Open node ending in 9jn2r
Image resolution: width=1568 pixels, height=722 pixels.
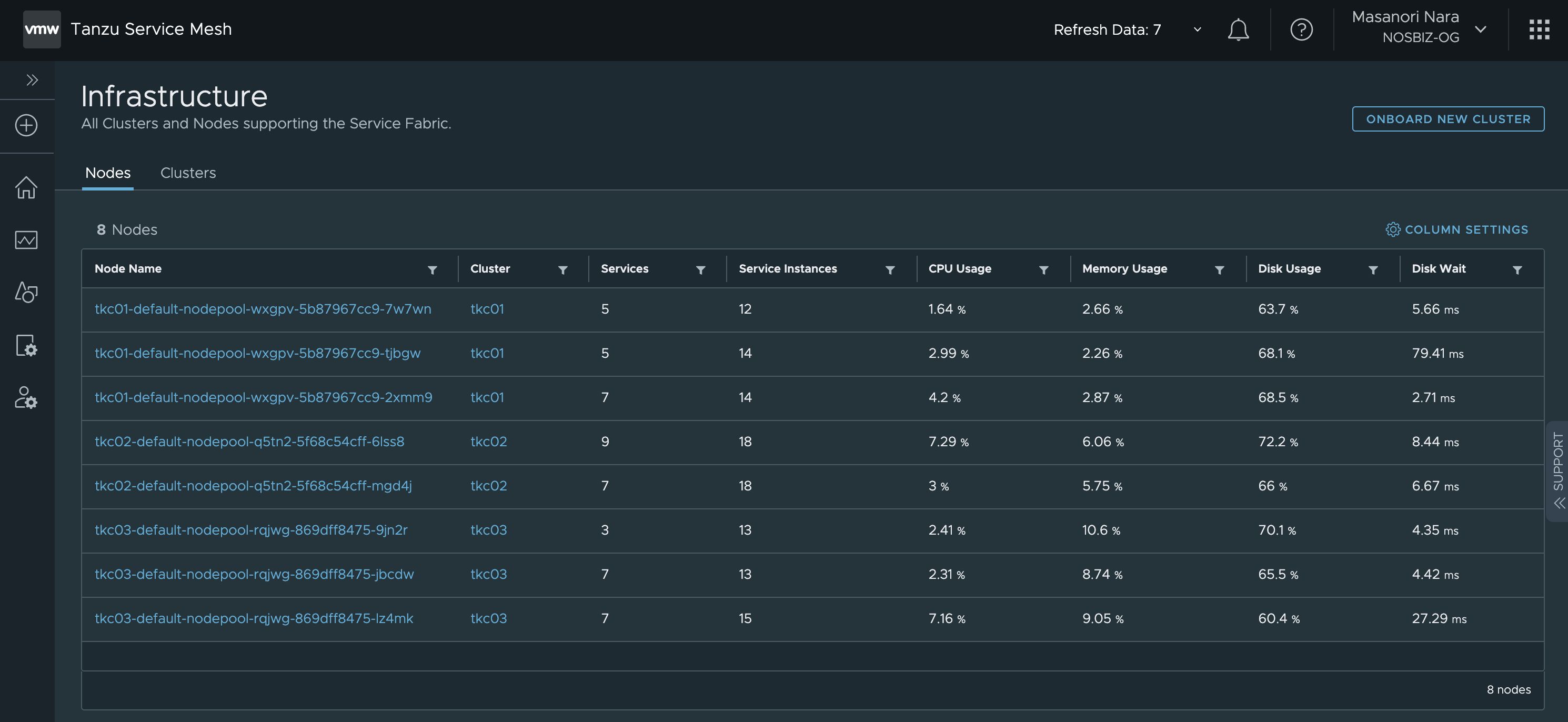click(x=251, y=530)
